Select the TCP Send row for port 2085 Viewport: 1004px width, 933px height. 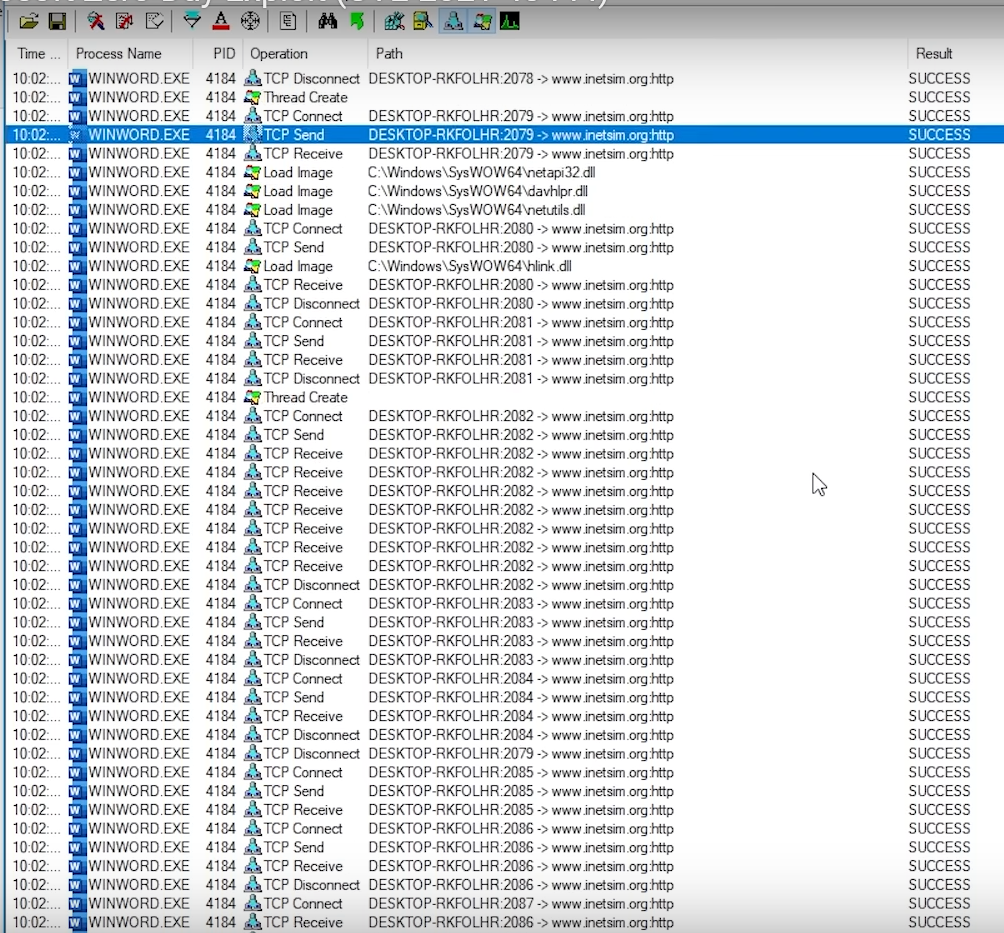pyautogui.click(x=505, y=791)
